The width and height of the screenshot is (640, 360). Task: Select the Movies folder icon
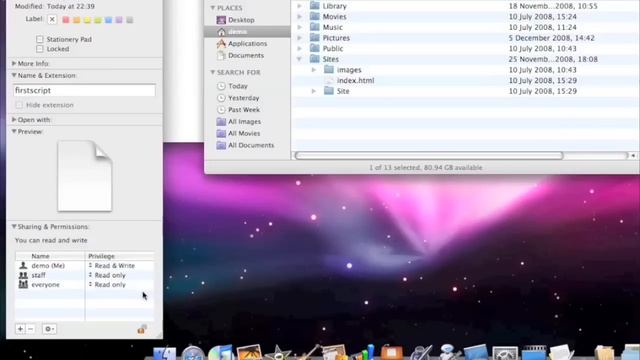click(x=315, y=16)
